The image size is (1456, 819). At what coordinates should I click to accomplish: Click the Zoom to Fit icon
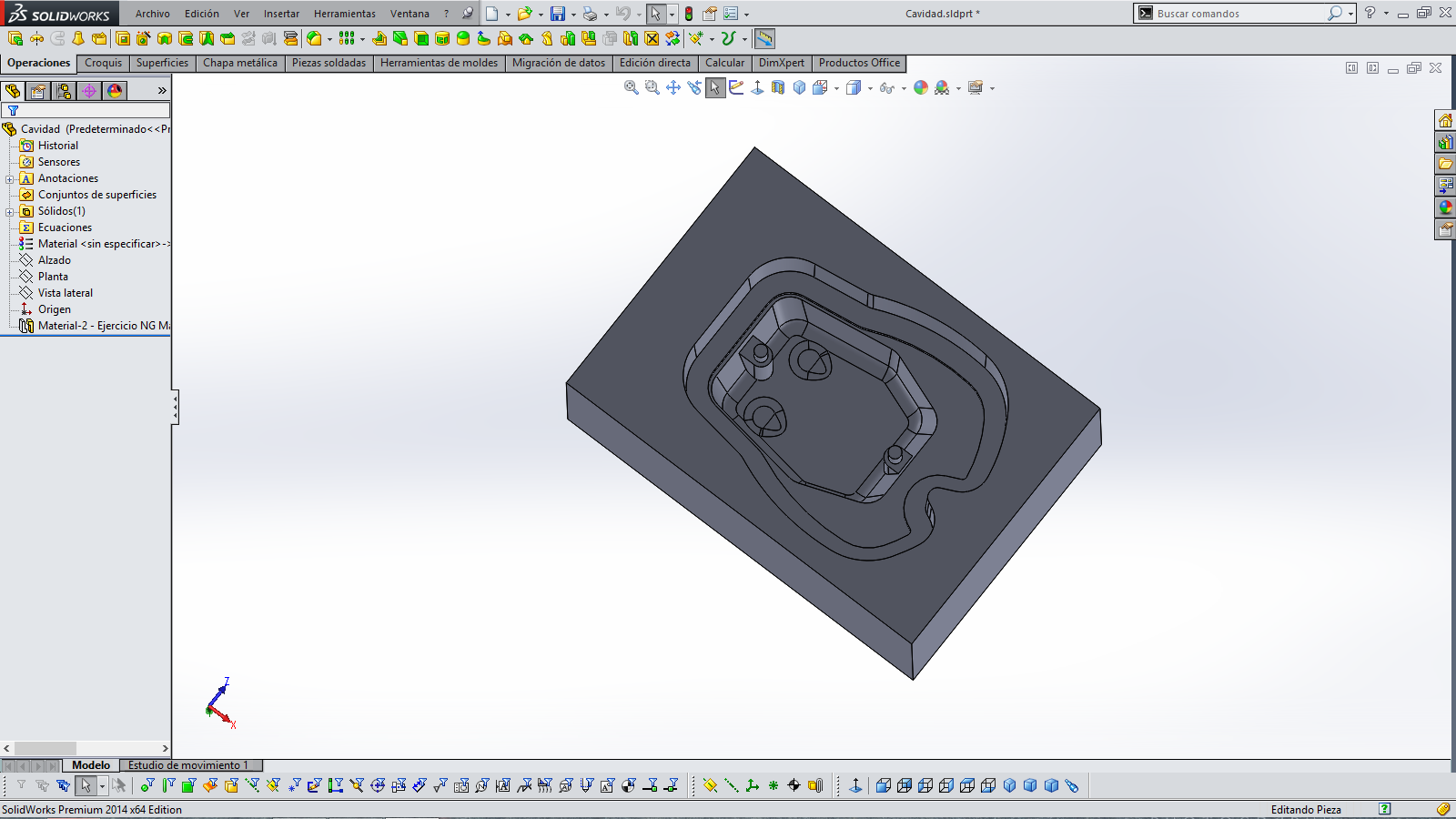(x=631, y=87)
